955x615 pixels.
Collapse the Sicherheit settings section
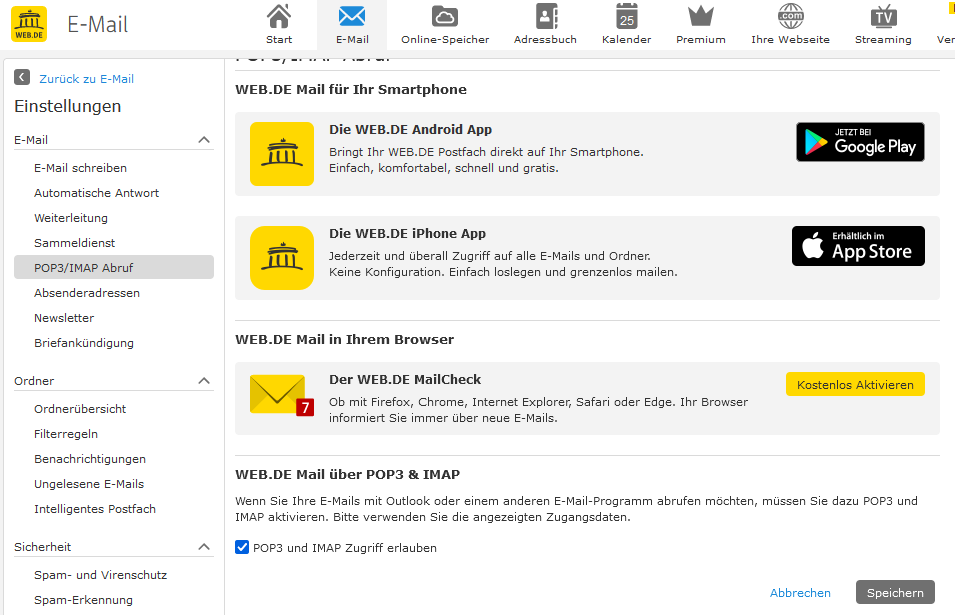(204, 547)
